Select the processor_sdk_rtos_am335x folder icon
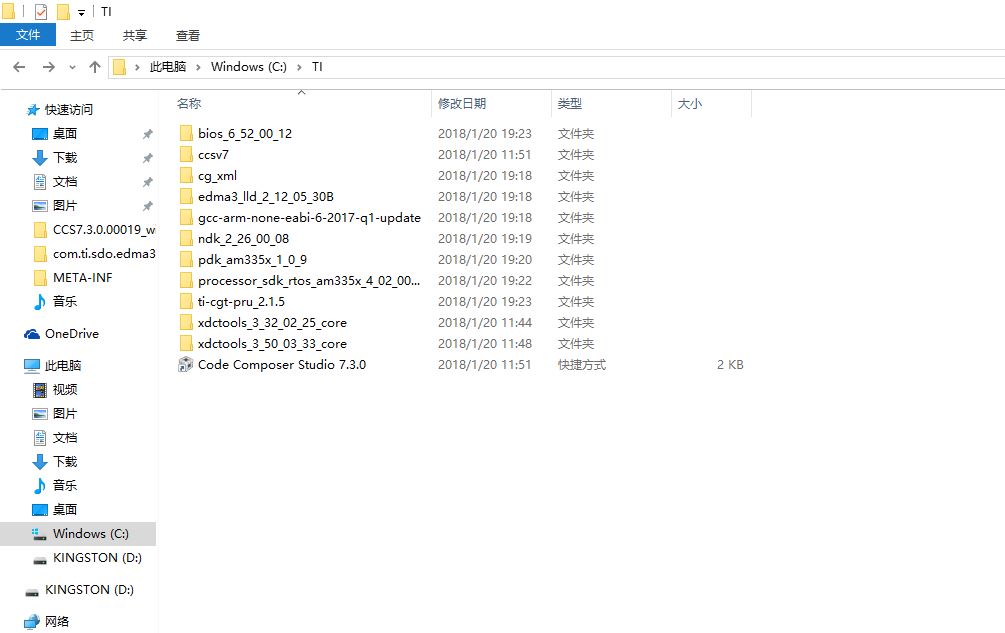 (186, 281)
